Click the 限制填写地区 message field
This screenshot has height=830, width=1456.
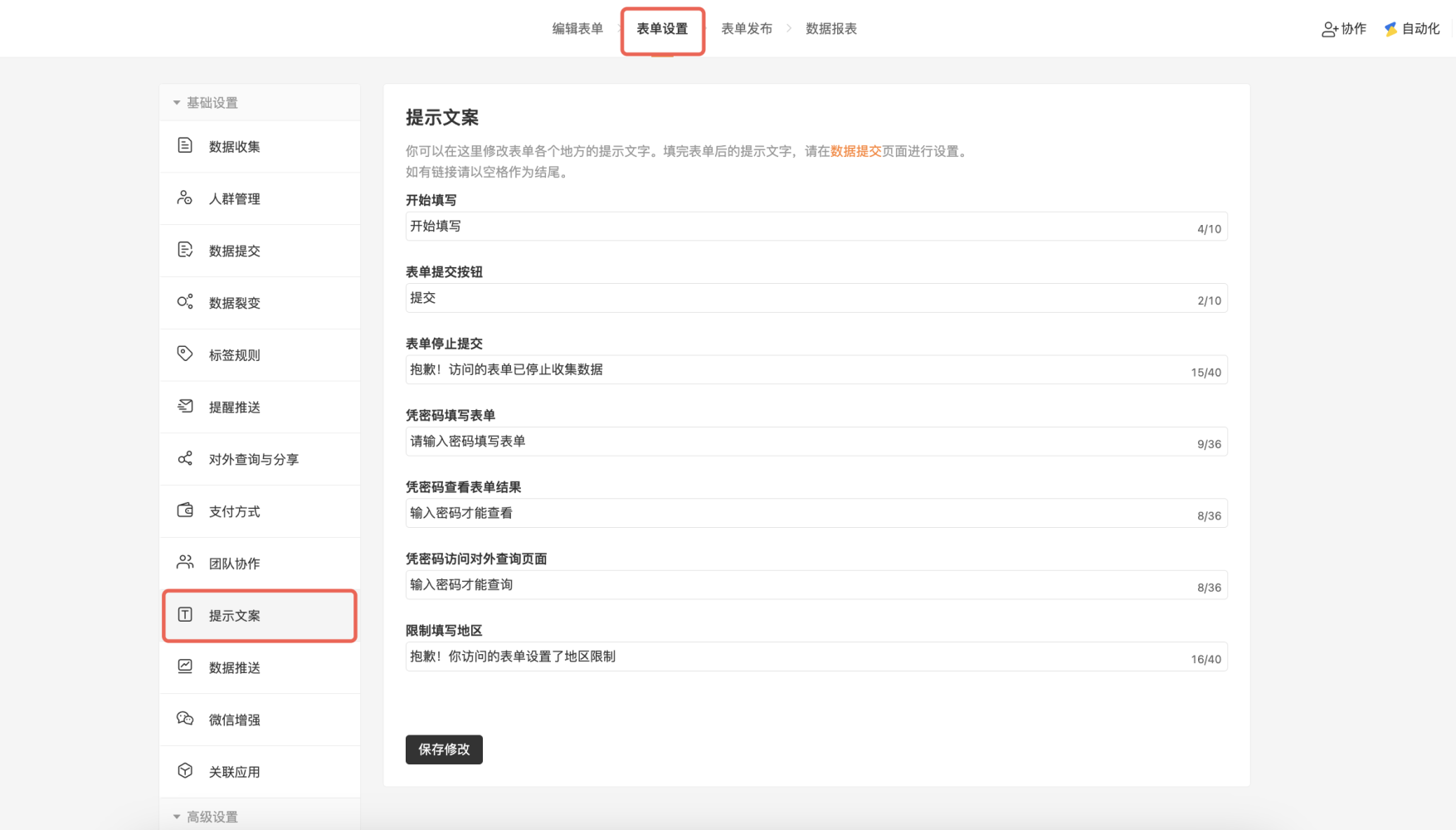tap(796, 657)
